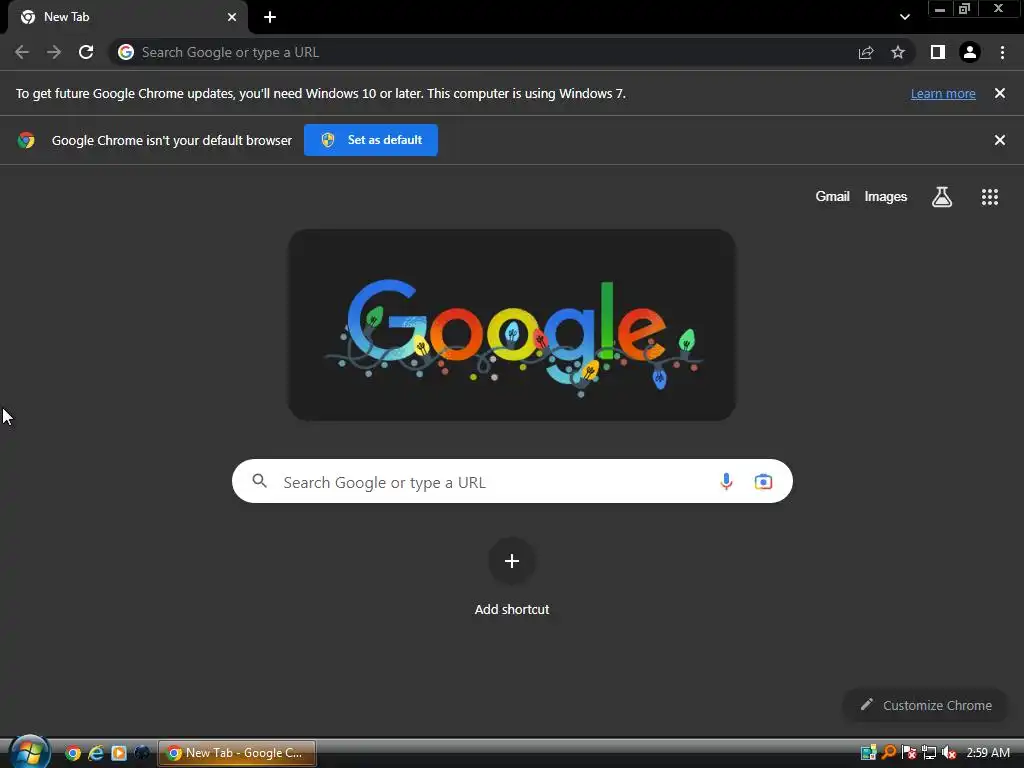
Task: Dismiss the default browser infobar
Action: click(x=1000, y=140)
